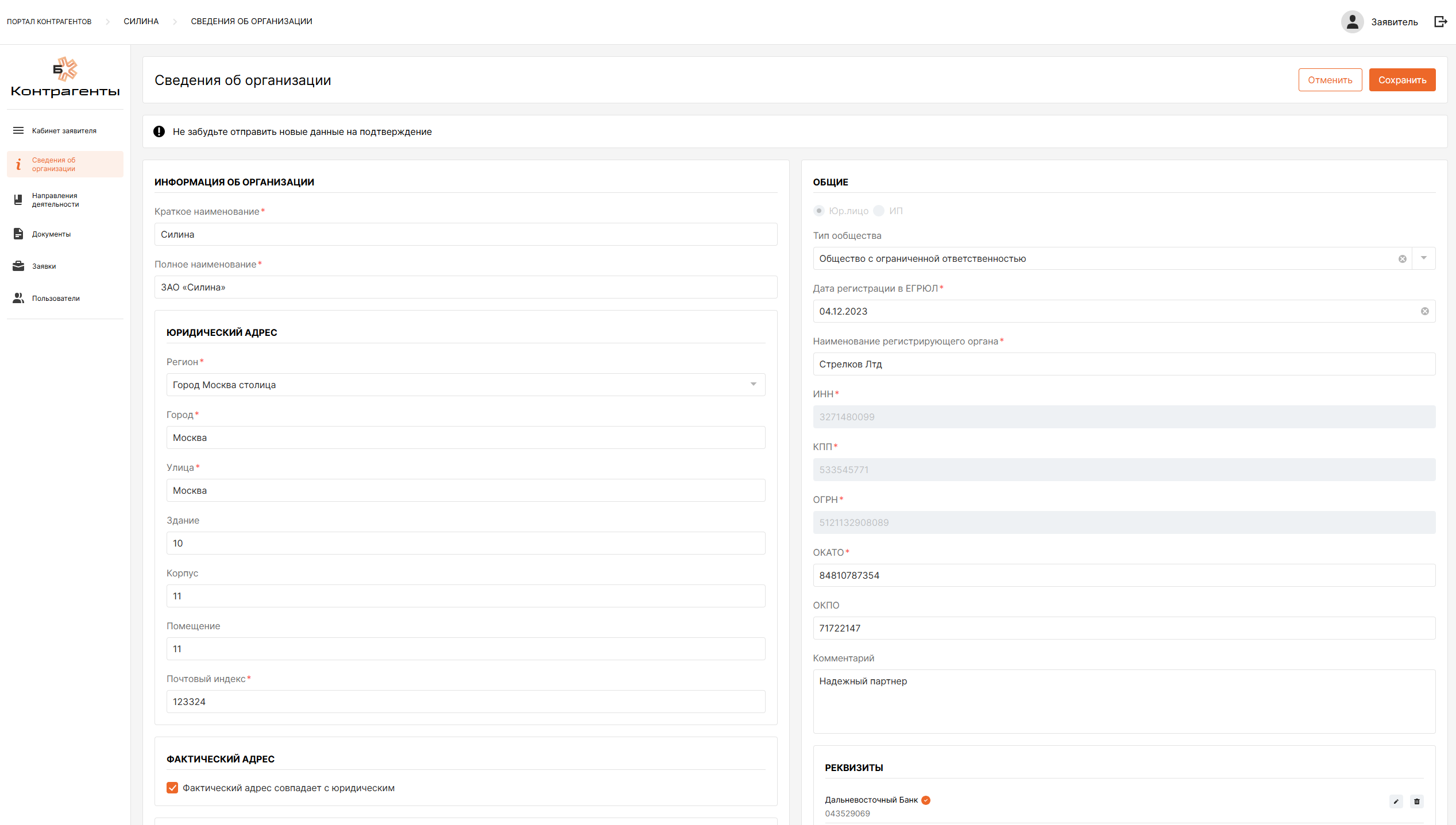Viewport: 1456px width, 825px height.
Task: Clear the ЕГРЮЛ registration date
Action: [x=1425, y=311]
